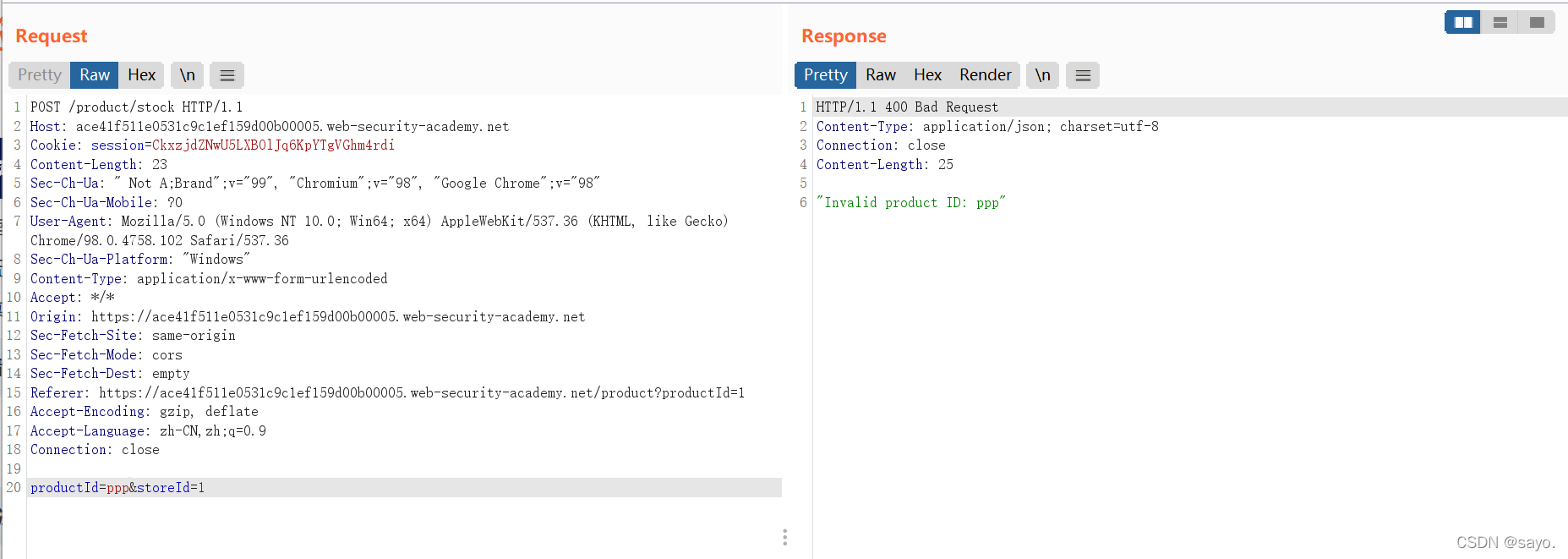Click the 'Invalid product ID: ppp' response body

tap(911, 203)
